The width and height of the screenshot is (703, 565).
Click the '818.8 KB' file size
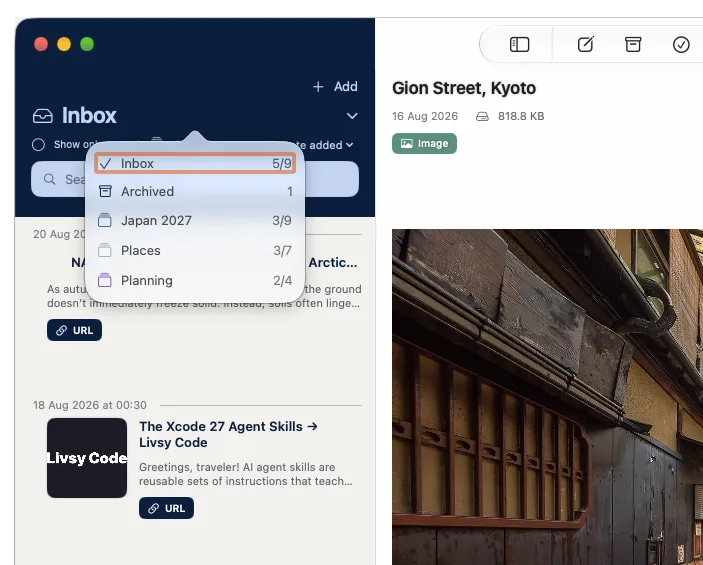(x=521, y=116)
